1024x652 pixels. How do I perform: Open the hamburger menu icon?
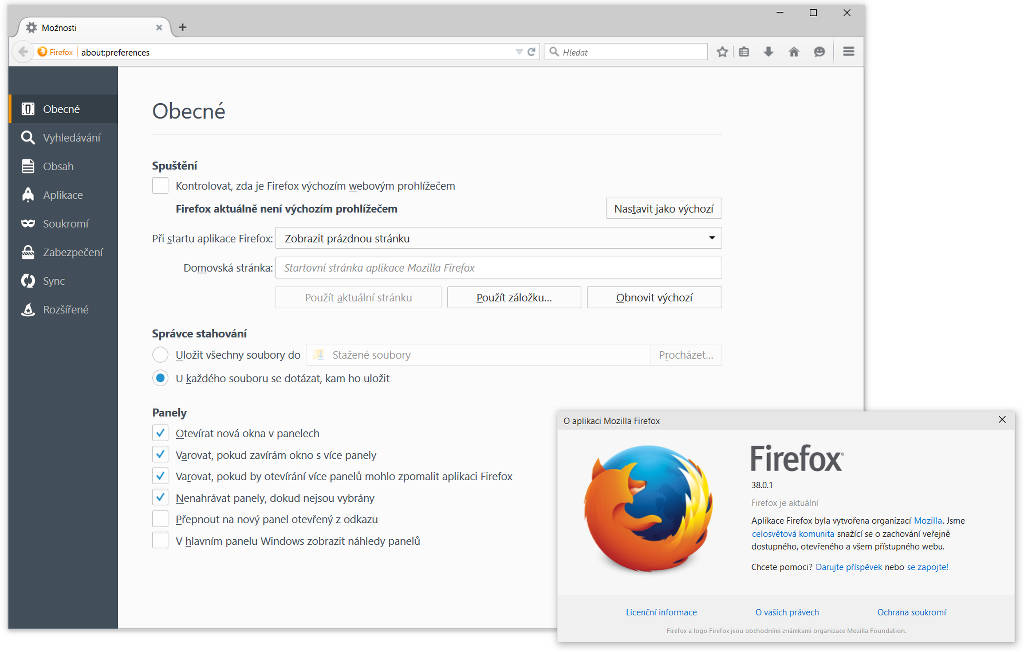(848, 52)
